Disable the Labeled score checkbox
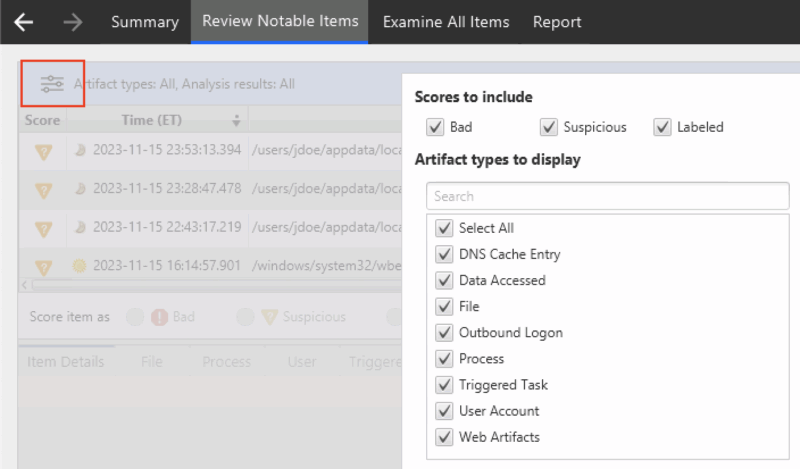The image size is (800, 469). [x=662, y=127]
